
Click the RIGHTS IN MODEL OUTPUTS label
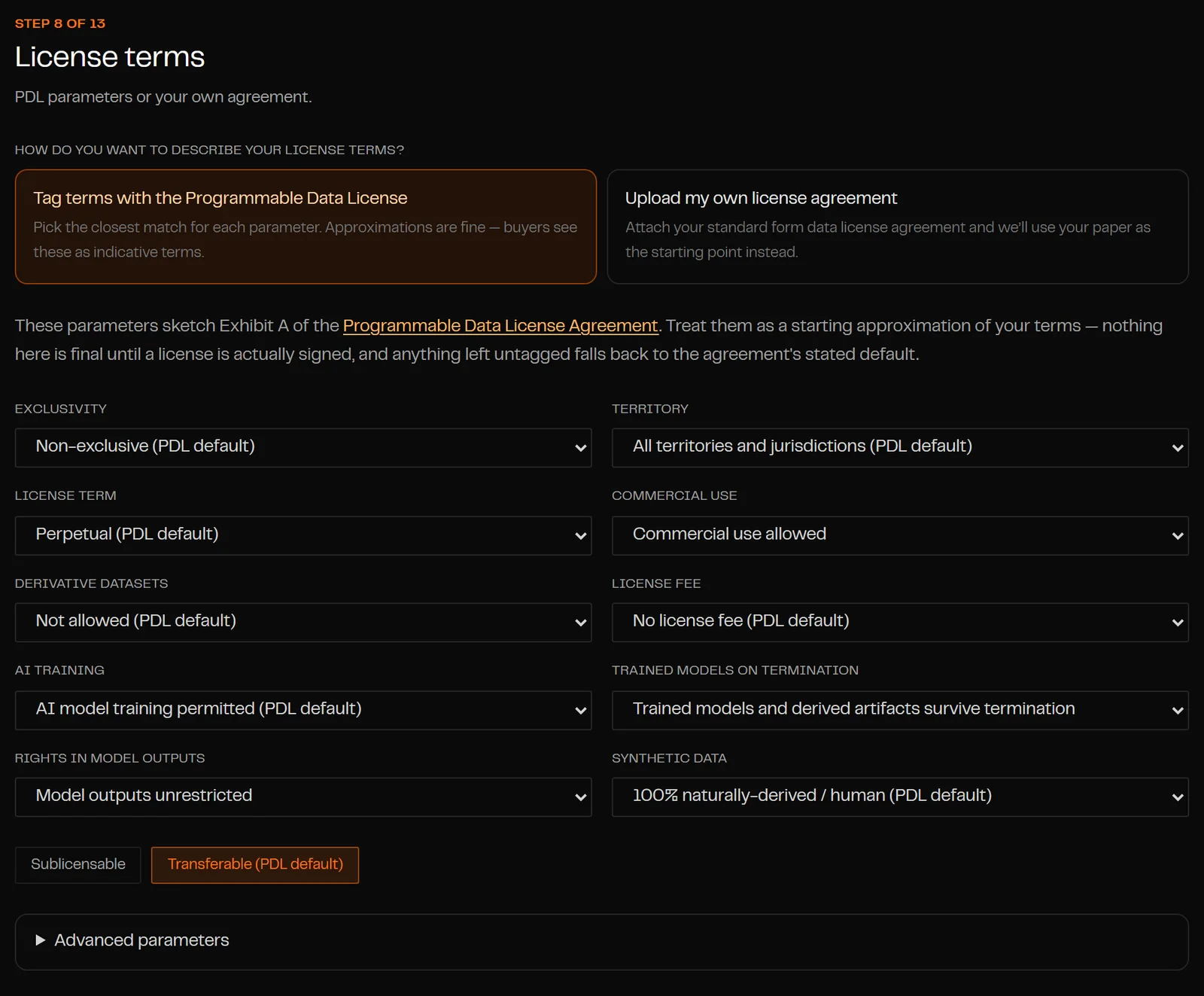[x=110, y=758]
